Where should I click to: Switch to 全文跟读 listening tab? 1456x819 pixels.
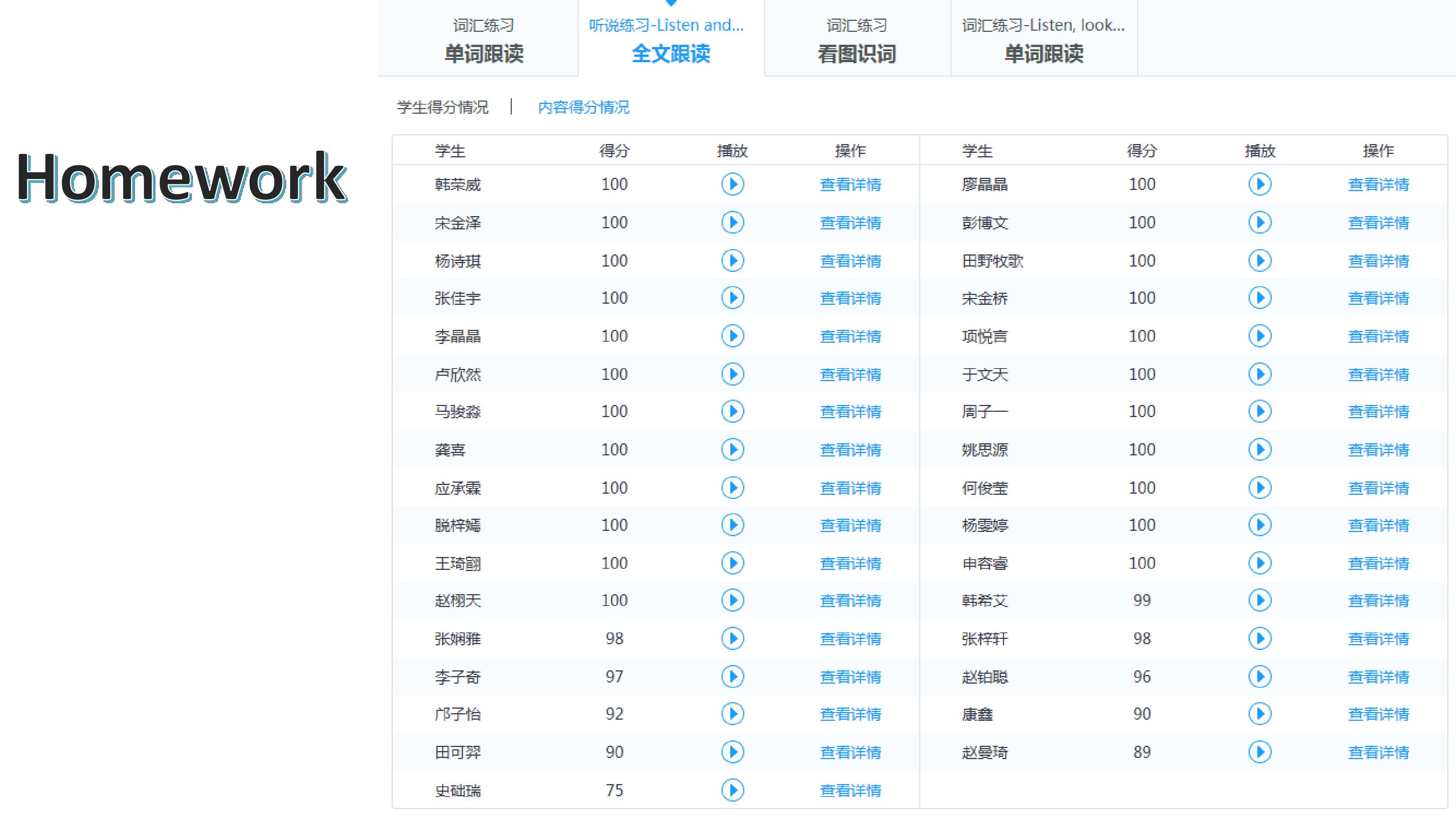click(x=671, y=38)
